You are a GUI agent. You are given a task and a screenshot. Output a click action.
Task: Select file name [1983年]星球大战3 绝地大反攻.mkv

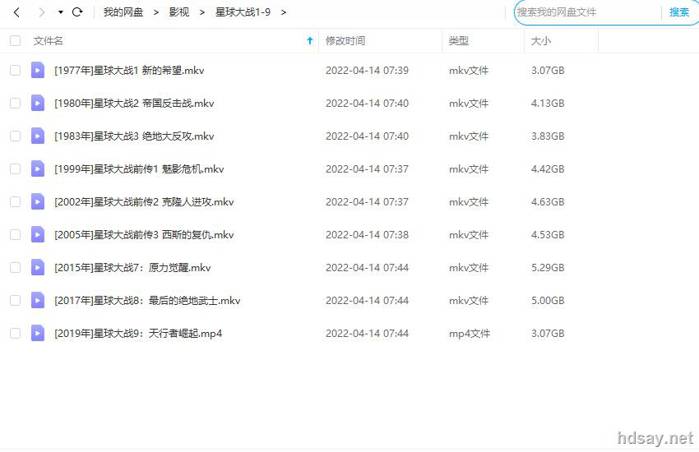134,136
